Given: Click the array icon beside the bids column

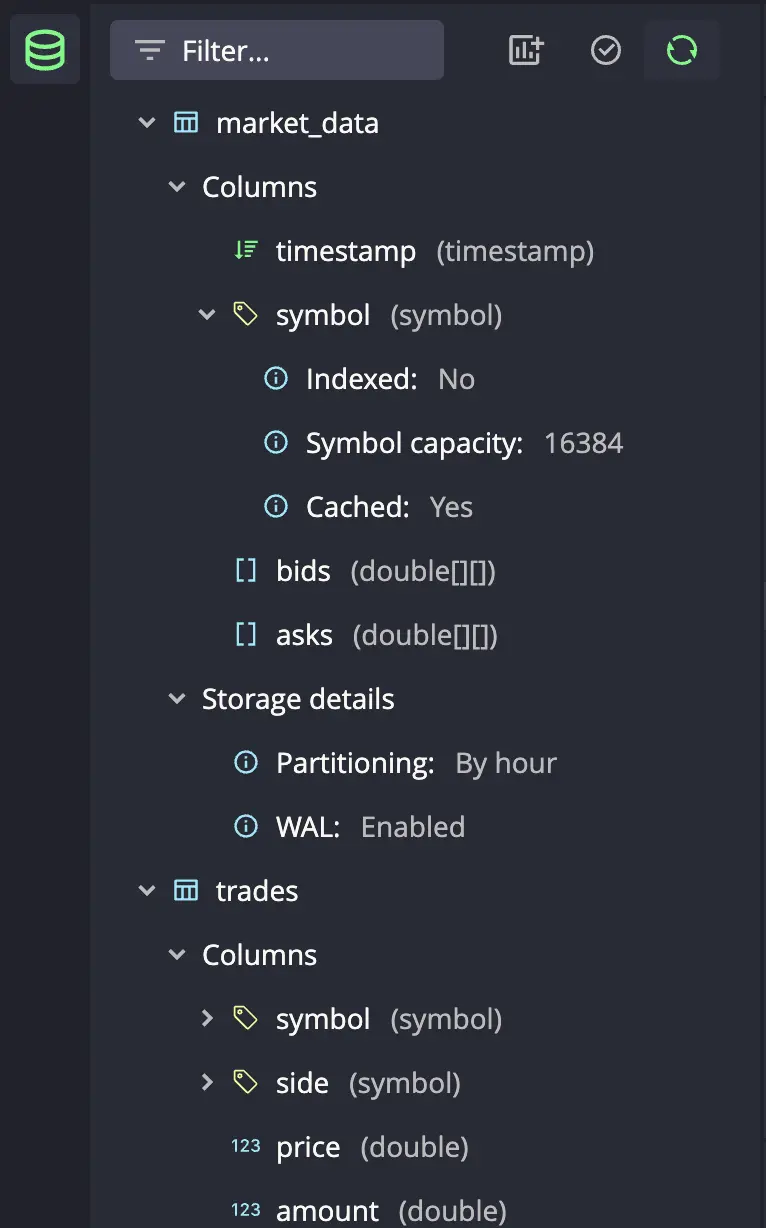Looking at the screenshot, I should 245,570.
